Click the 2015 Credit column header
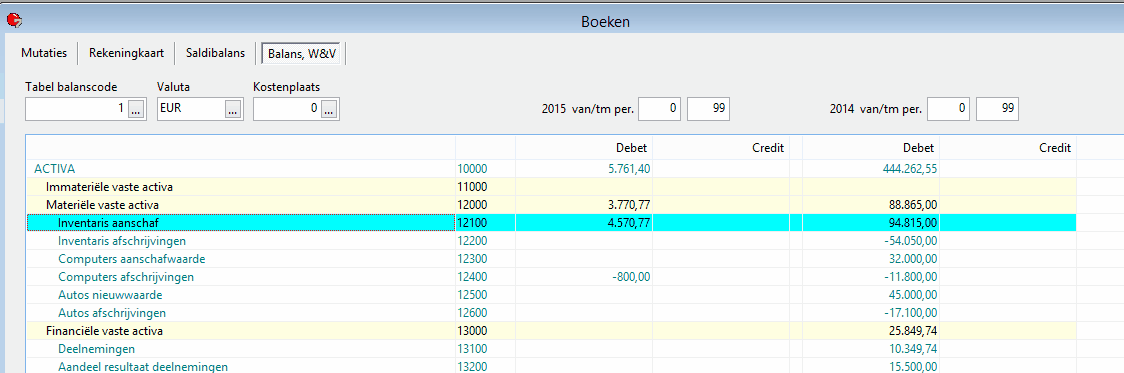 [768, 148]
